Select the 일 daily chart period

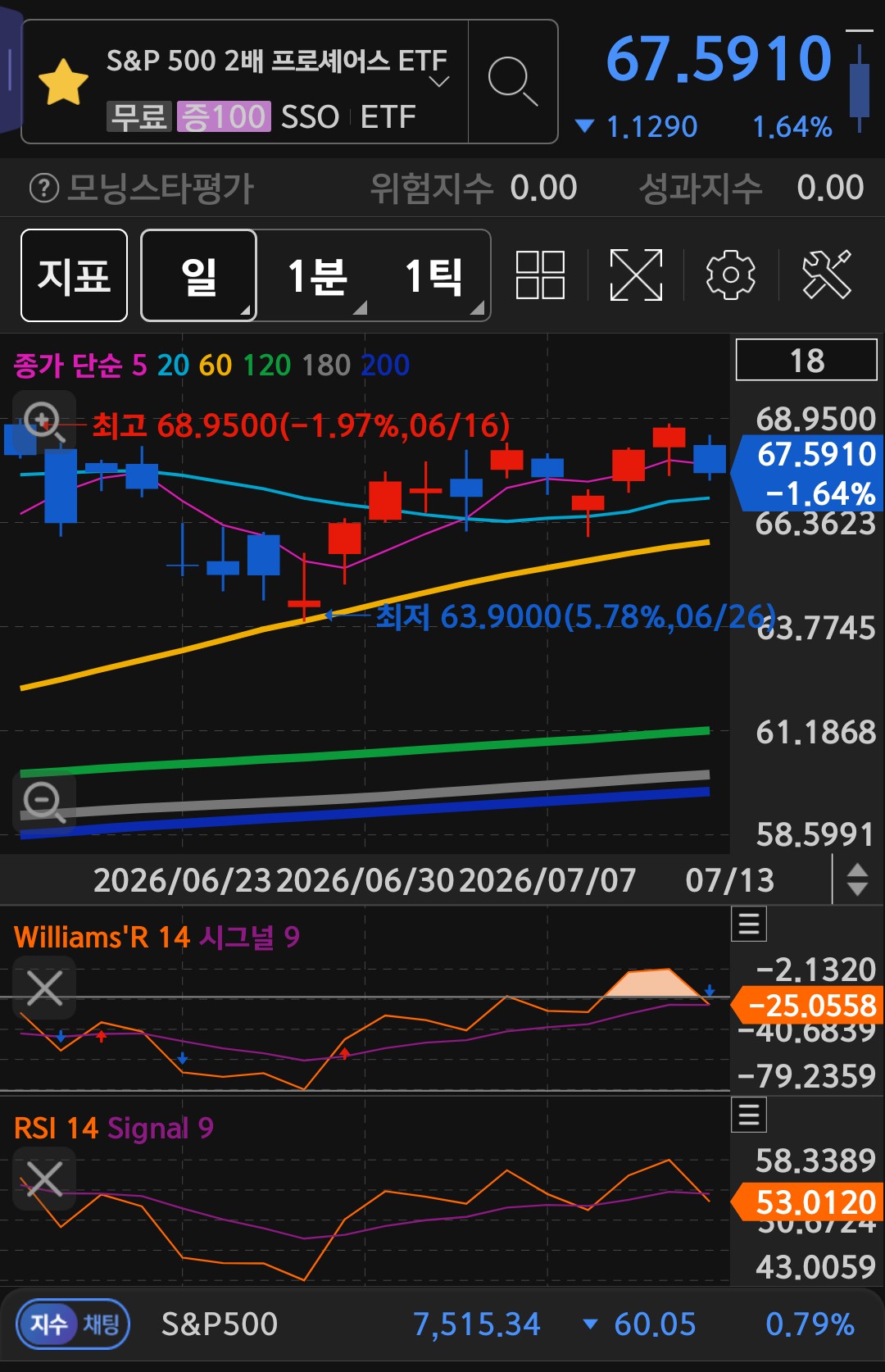(199, 275)
